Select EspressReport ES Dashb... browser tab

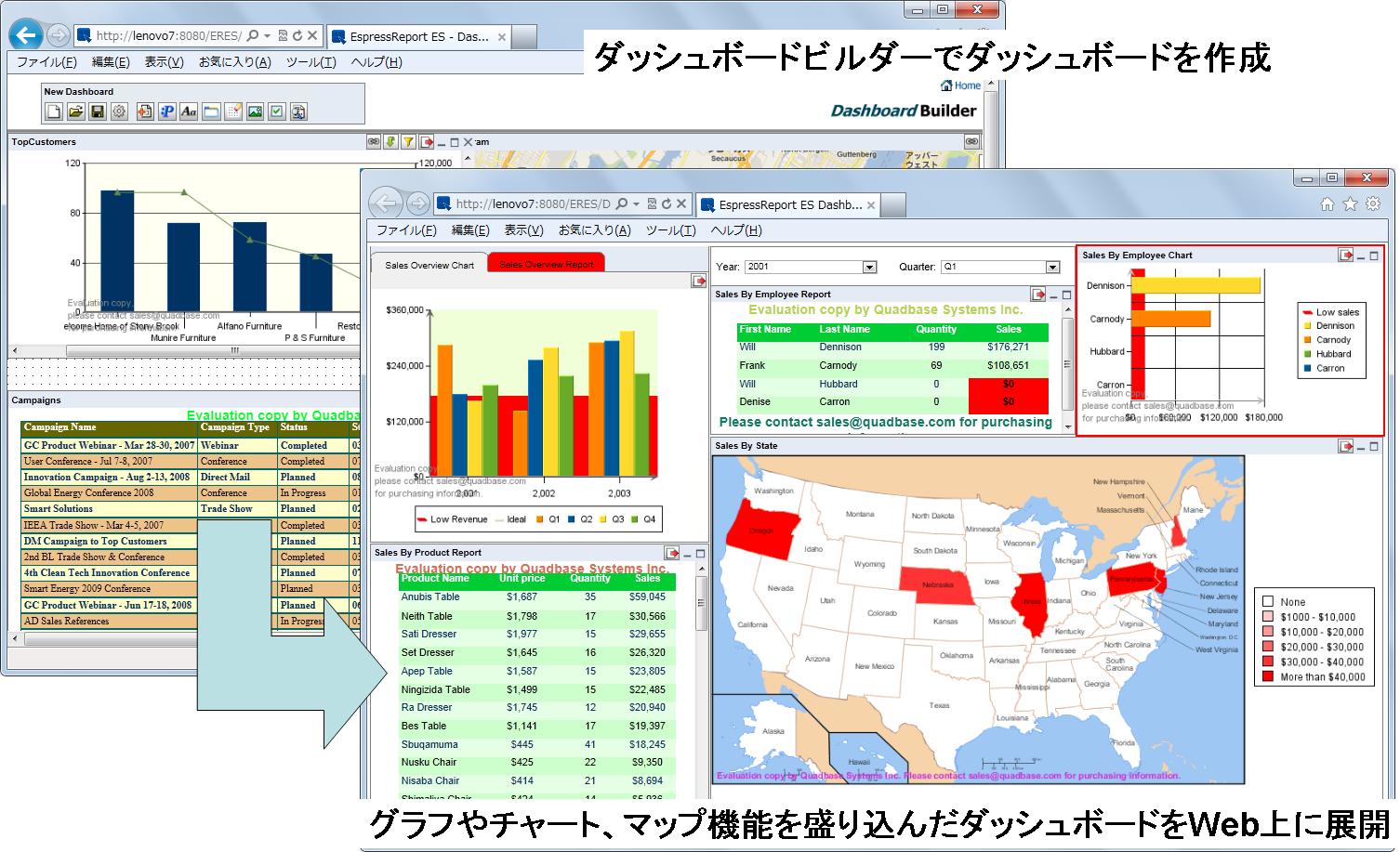click(786, 204)
